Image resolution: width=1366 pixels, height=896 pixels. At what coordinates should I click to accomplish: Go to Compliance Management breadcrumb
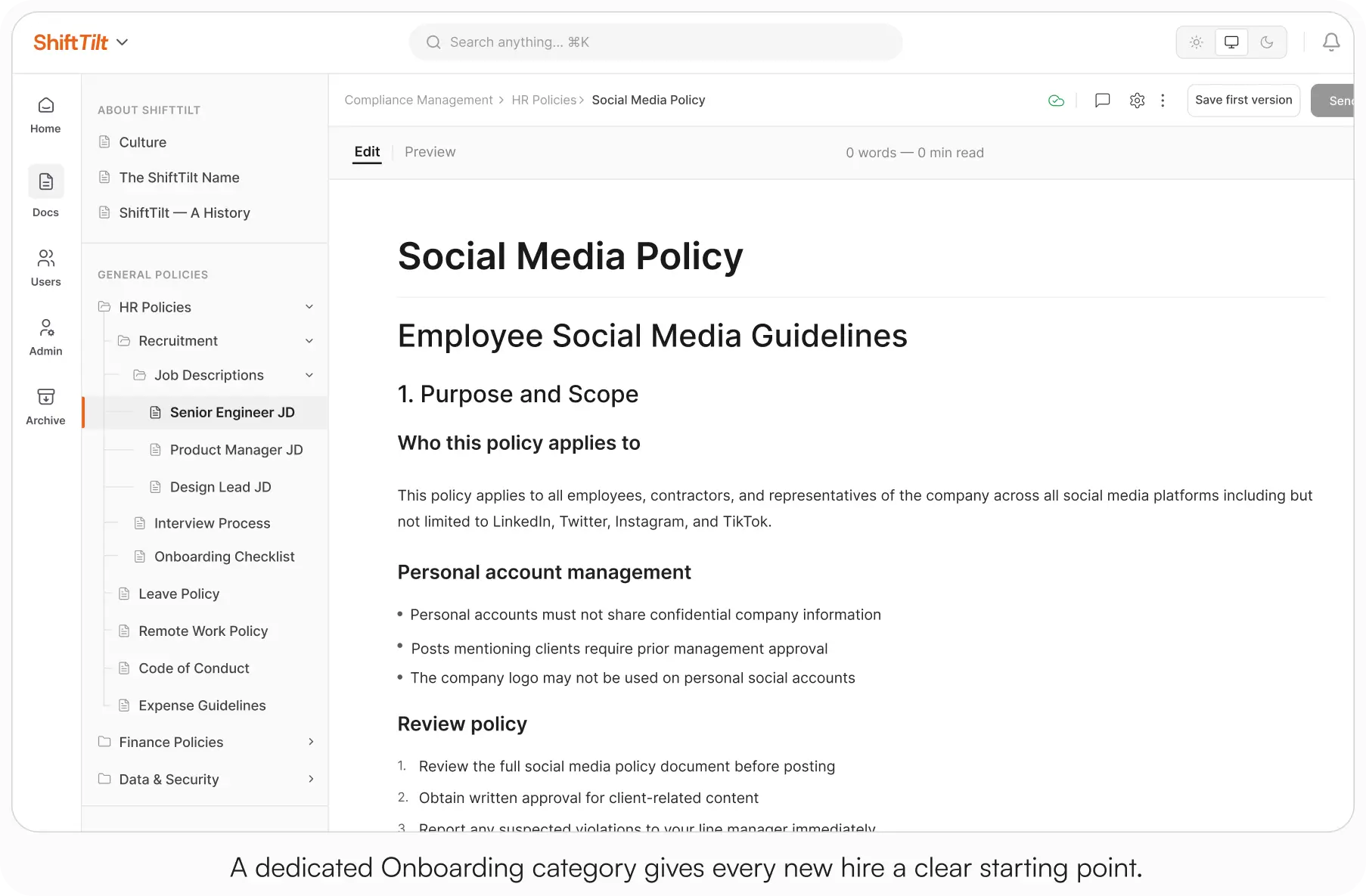418,100
